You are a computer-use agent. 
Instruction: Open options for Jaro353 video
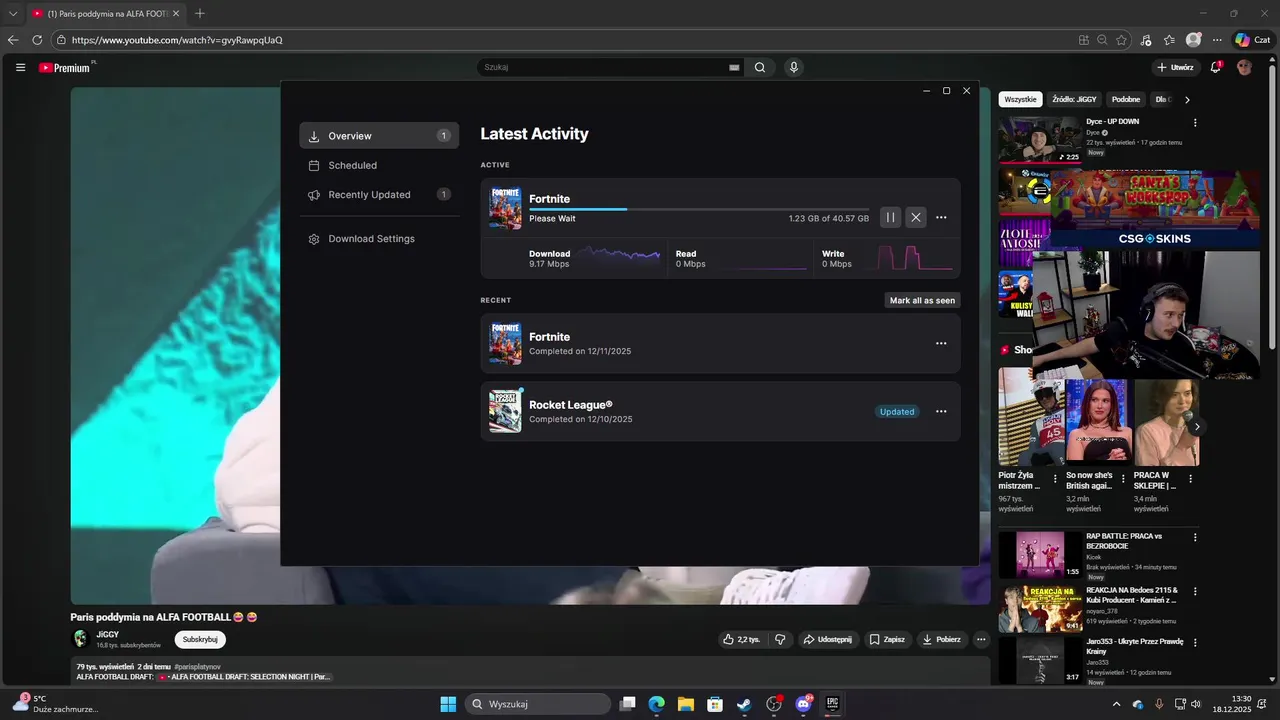(1194, 643)
